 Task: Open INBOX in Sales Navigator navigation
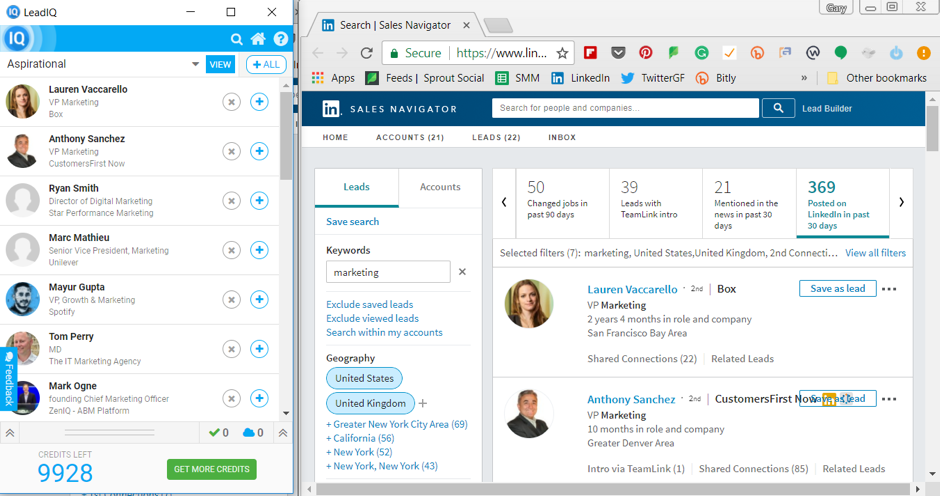pyautogui.click(x=562, y=137)
